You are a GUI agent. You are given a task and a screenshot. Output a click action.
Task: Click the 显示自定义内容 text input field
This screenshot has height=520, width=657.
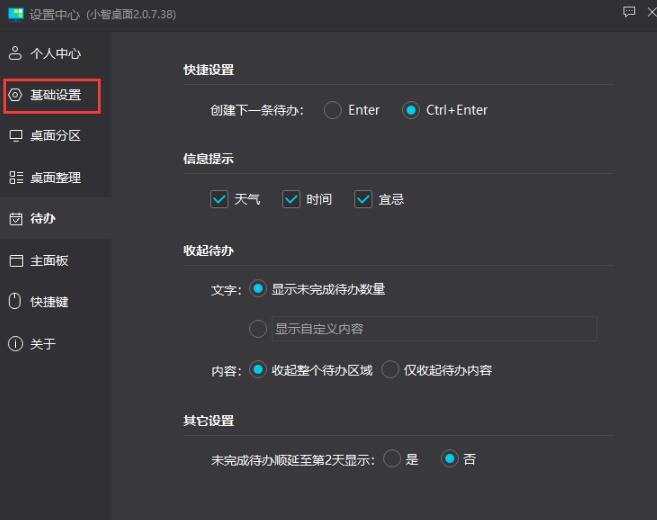click(434, 329)
